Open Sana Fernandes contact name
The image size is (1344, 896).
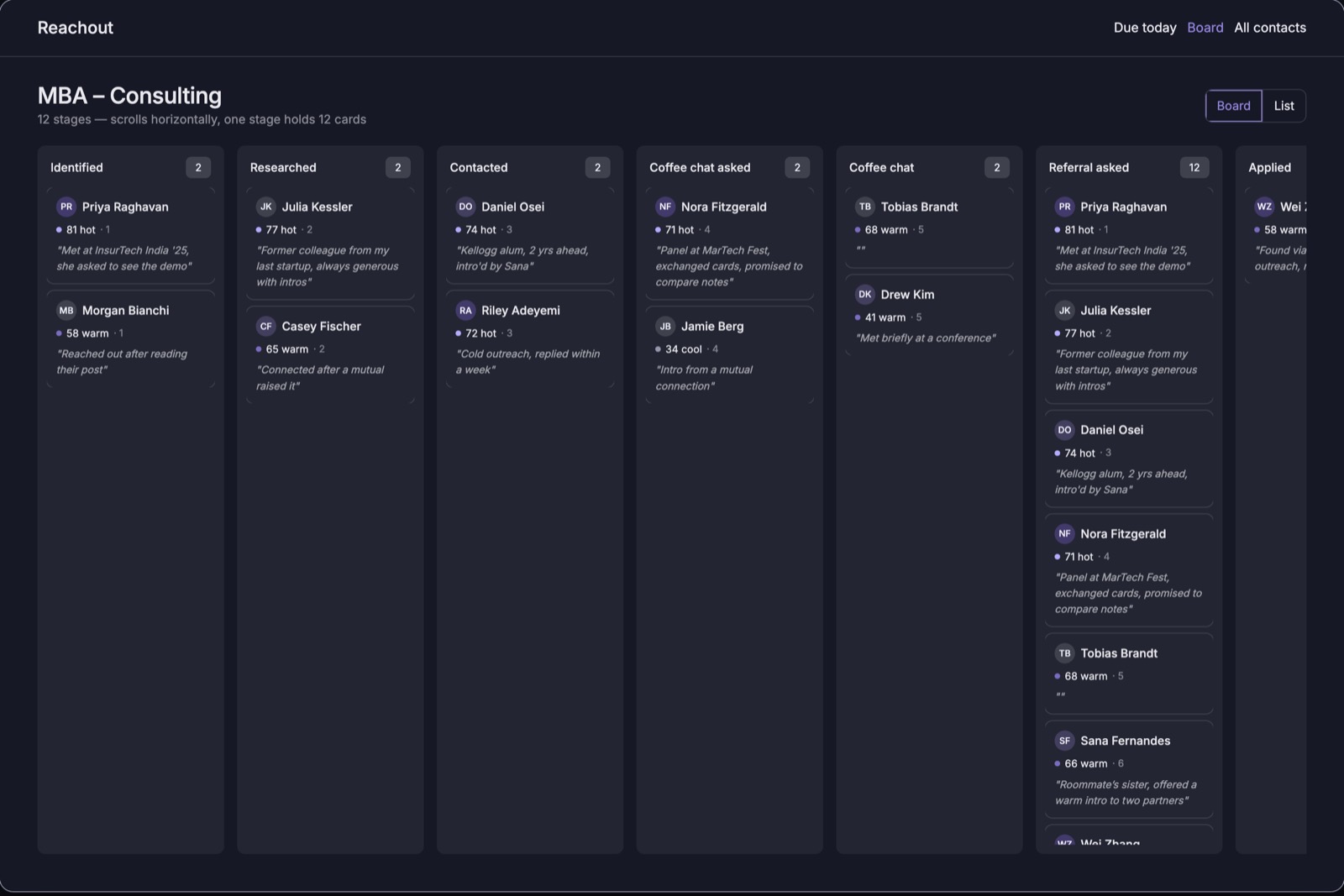(1125, 740)
